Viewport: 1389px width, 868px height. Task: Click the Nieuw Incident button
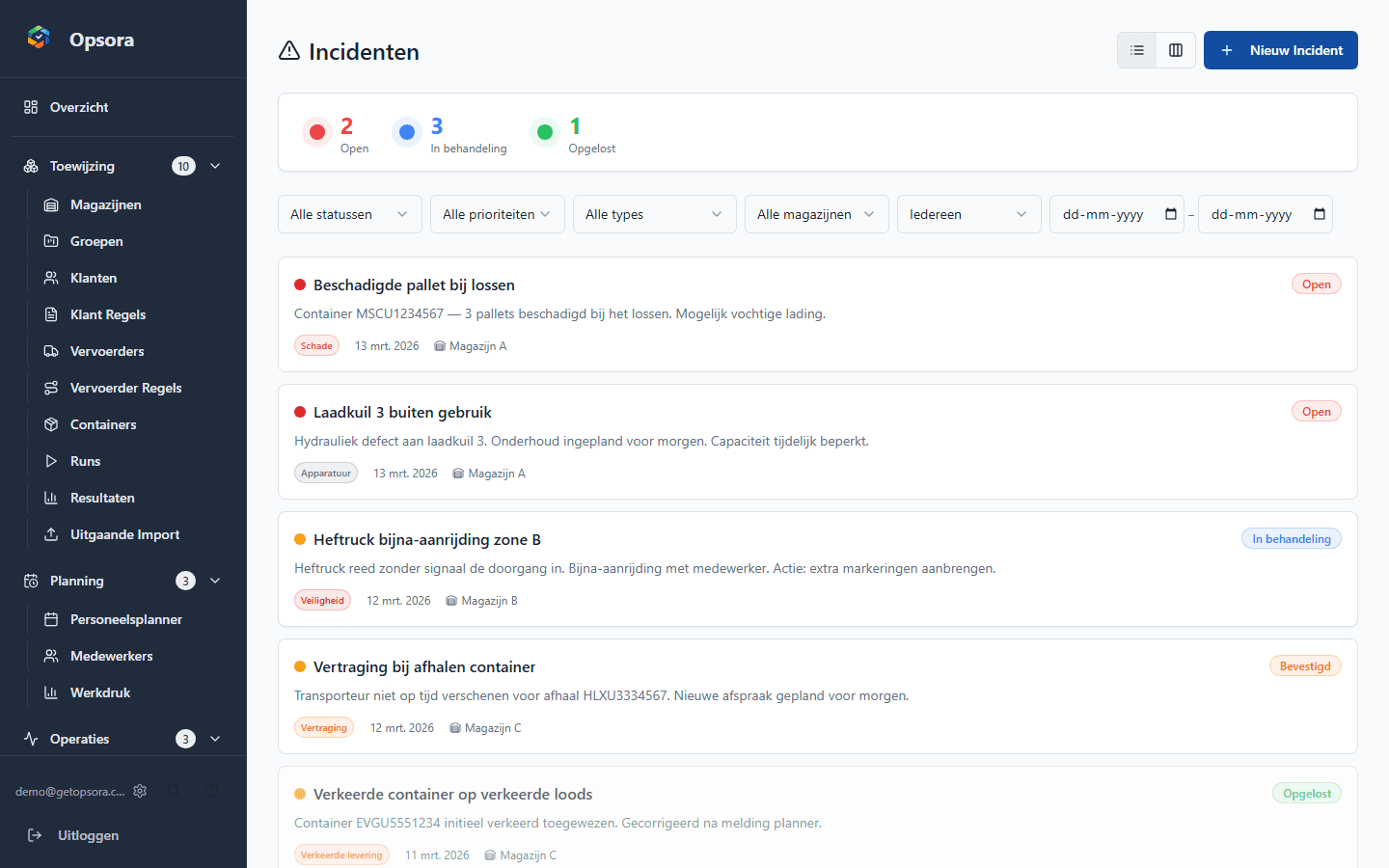coord(1281,50)
